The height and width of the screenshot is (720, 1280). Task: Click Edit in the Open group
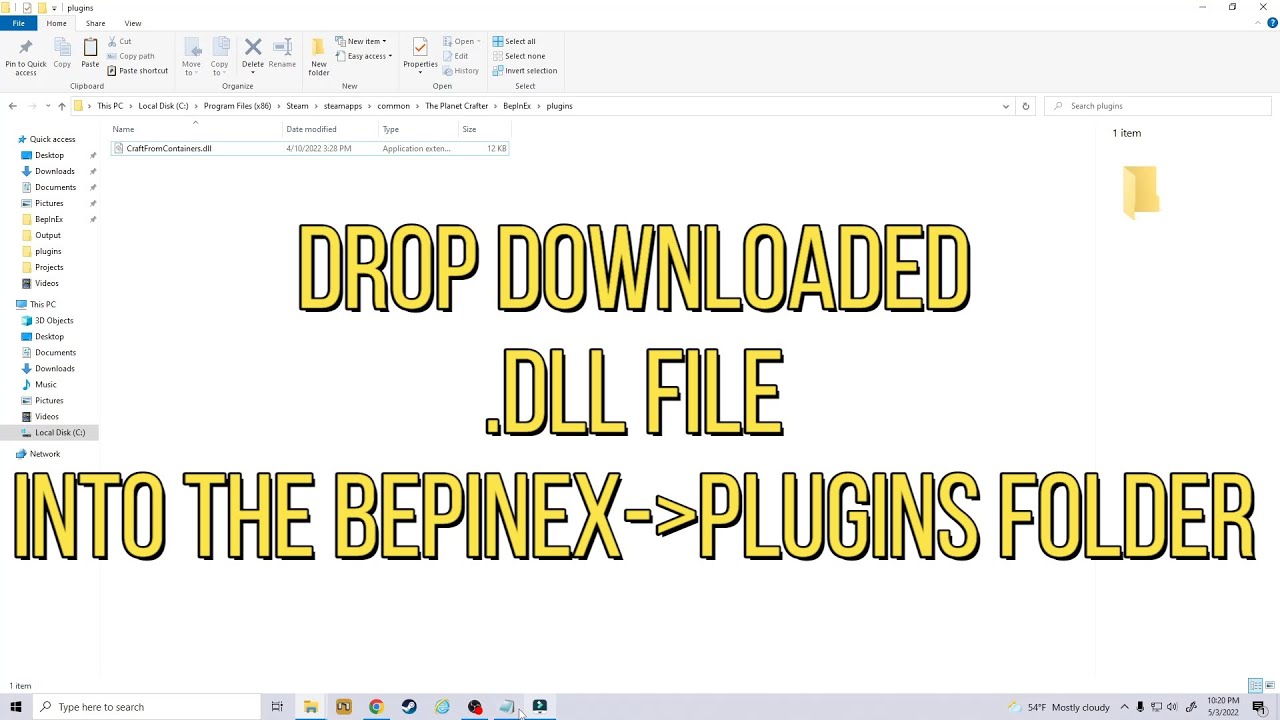[455, 56]
